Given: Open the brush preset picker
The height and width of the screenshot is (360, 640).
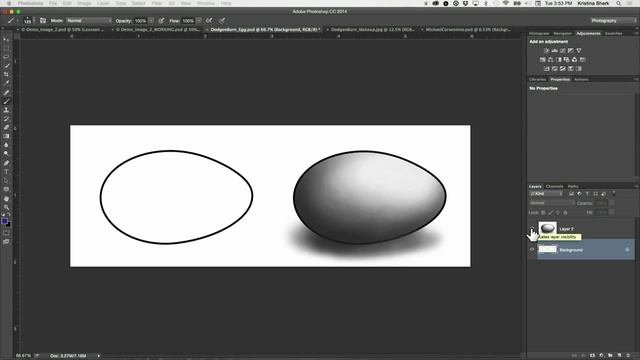Looking at the screenshot, I should (29, 20).
